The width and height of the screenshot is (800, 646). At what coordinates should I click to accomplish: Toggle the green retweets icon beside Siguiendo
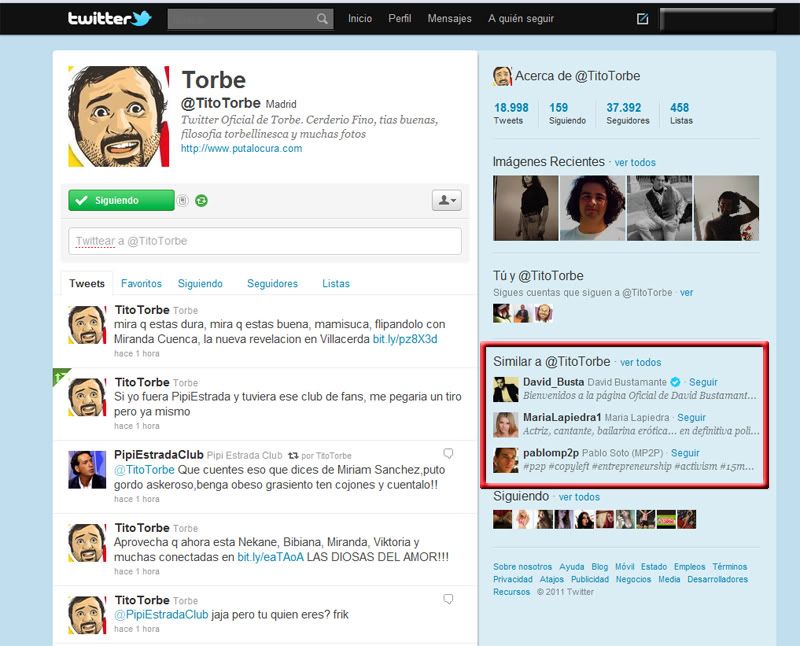[202, 201]
